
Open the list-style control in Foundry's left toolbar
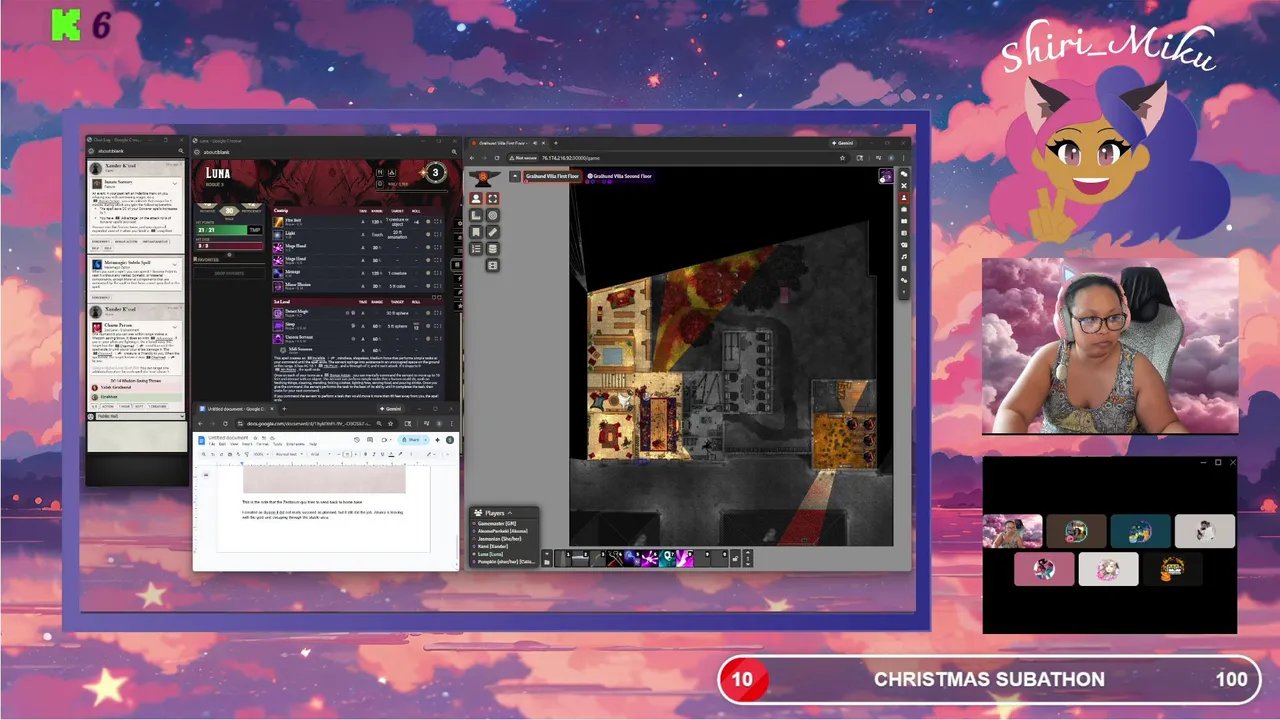tap(476, 249)
